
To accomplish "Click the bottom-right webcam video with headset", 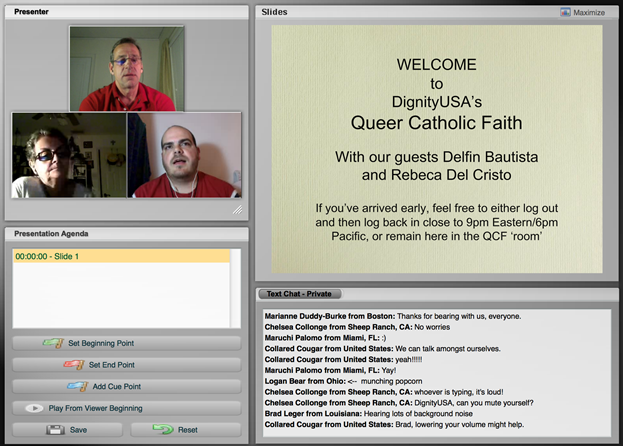I will (184, 155).
